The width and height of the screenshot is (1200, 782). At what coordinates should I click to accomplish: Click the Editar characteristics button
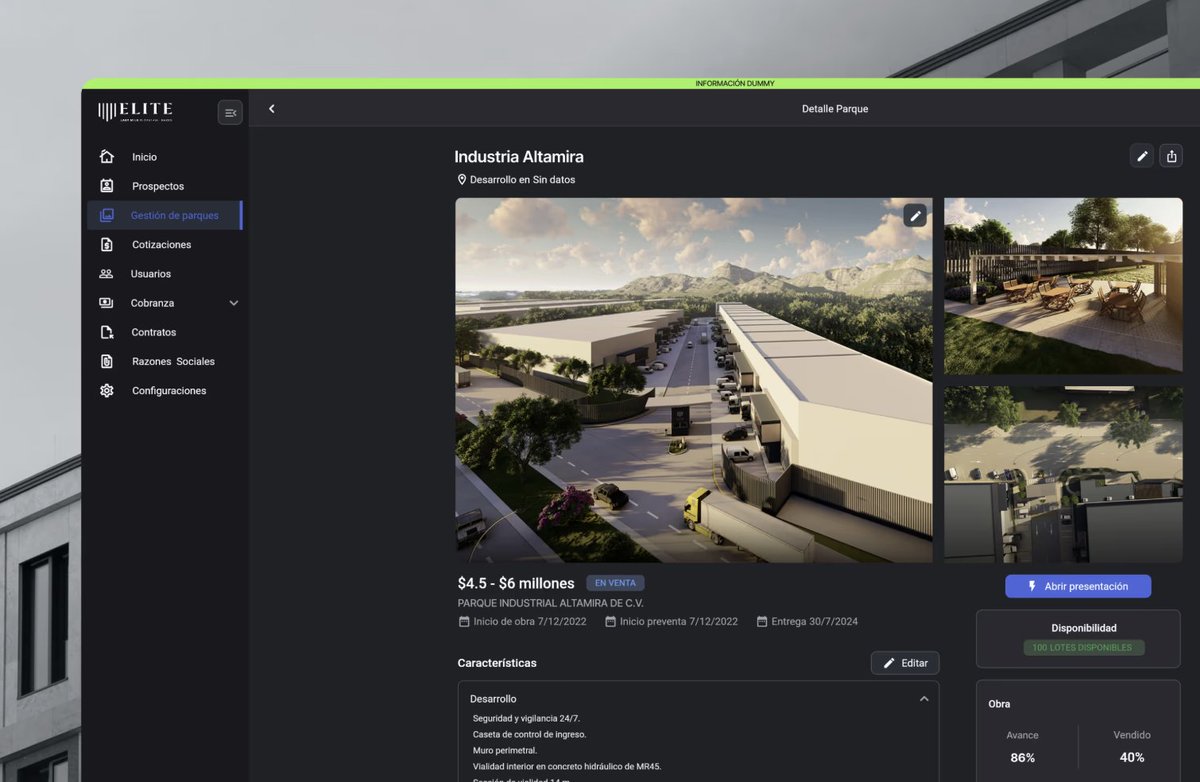click(x=905, y=663)
